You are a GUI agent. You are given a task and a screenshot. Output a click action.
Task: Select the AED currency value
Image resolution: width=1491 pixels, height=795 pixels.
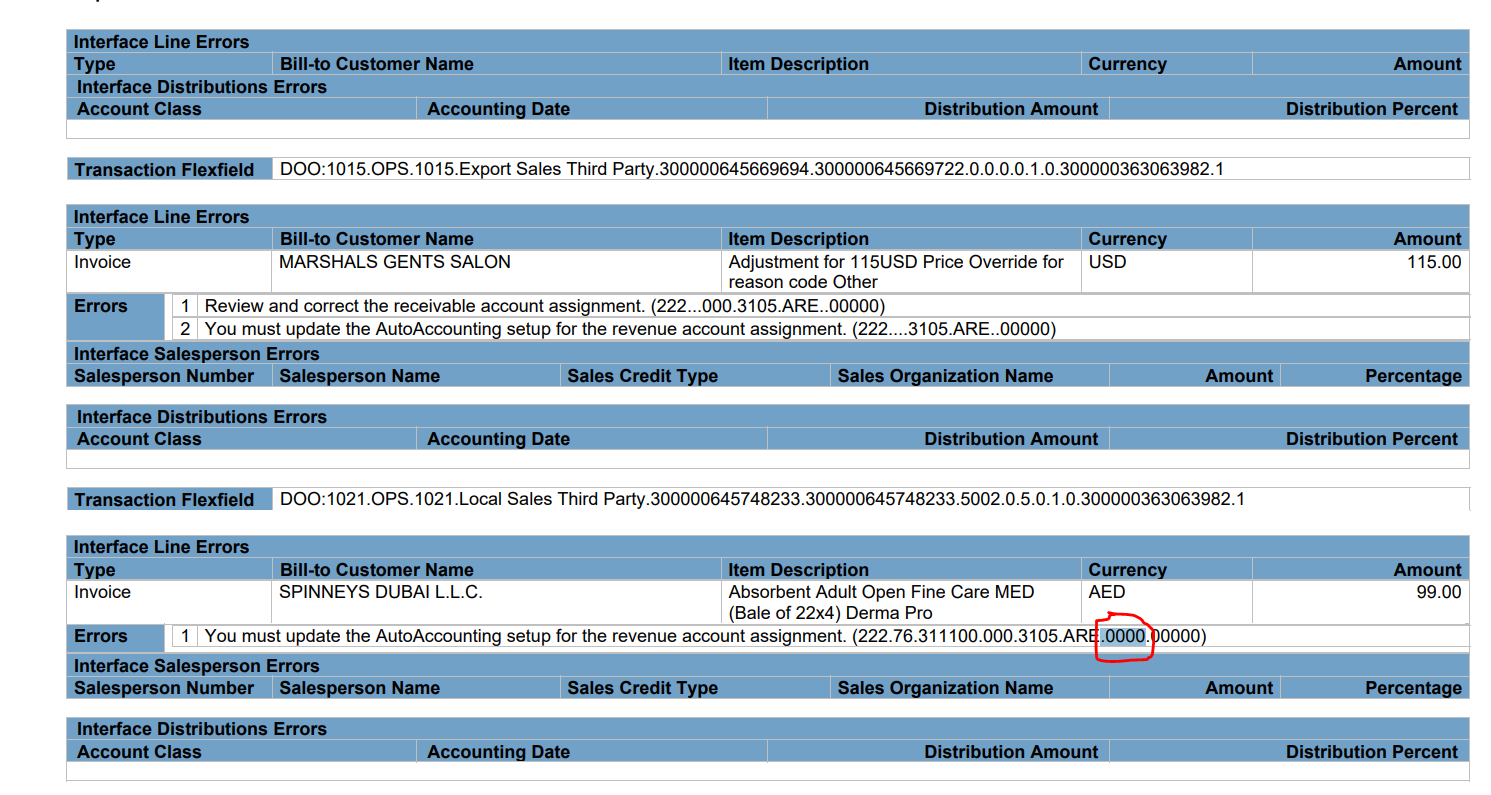1107,592
